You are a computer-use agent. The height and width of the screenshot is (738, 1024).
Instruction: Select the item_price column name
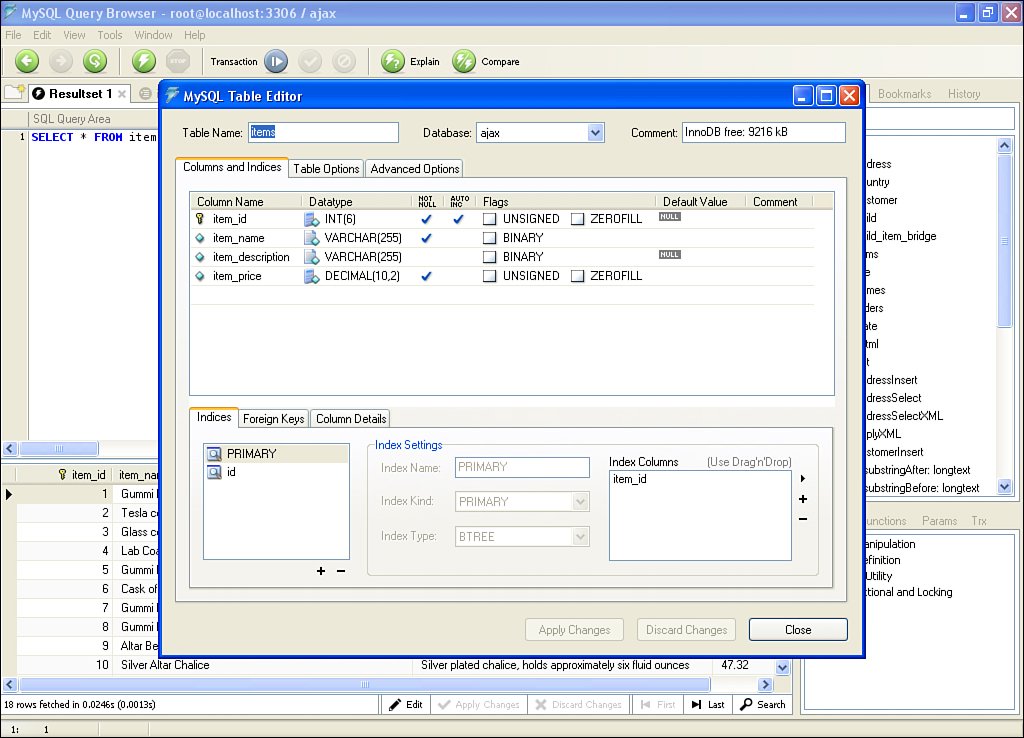coord(236,276)
